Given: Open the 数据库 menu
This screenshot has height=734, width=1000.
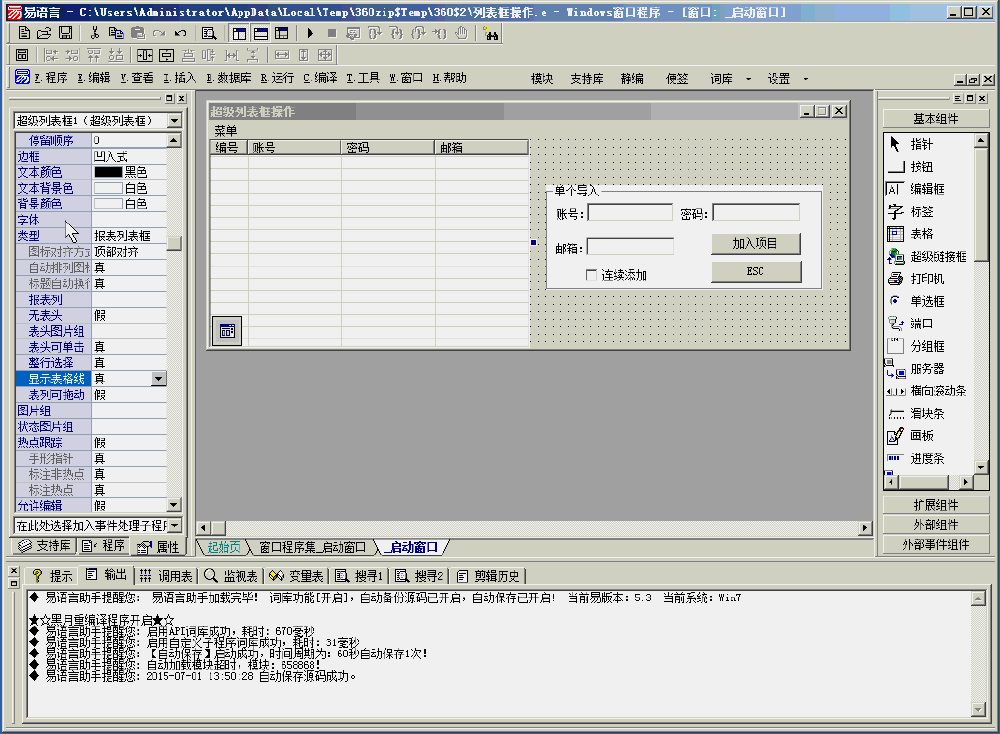Looking at the screenshot, I should 228,78.
